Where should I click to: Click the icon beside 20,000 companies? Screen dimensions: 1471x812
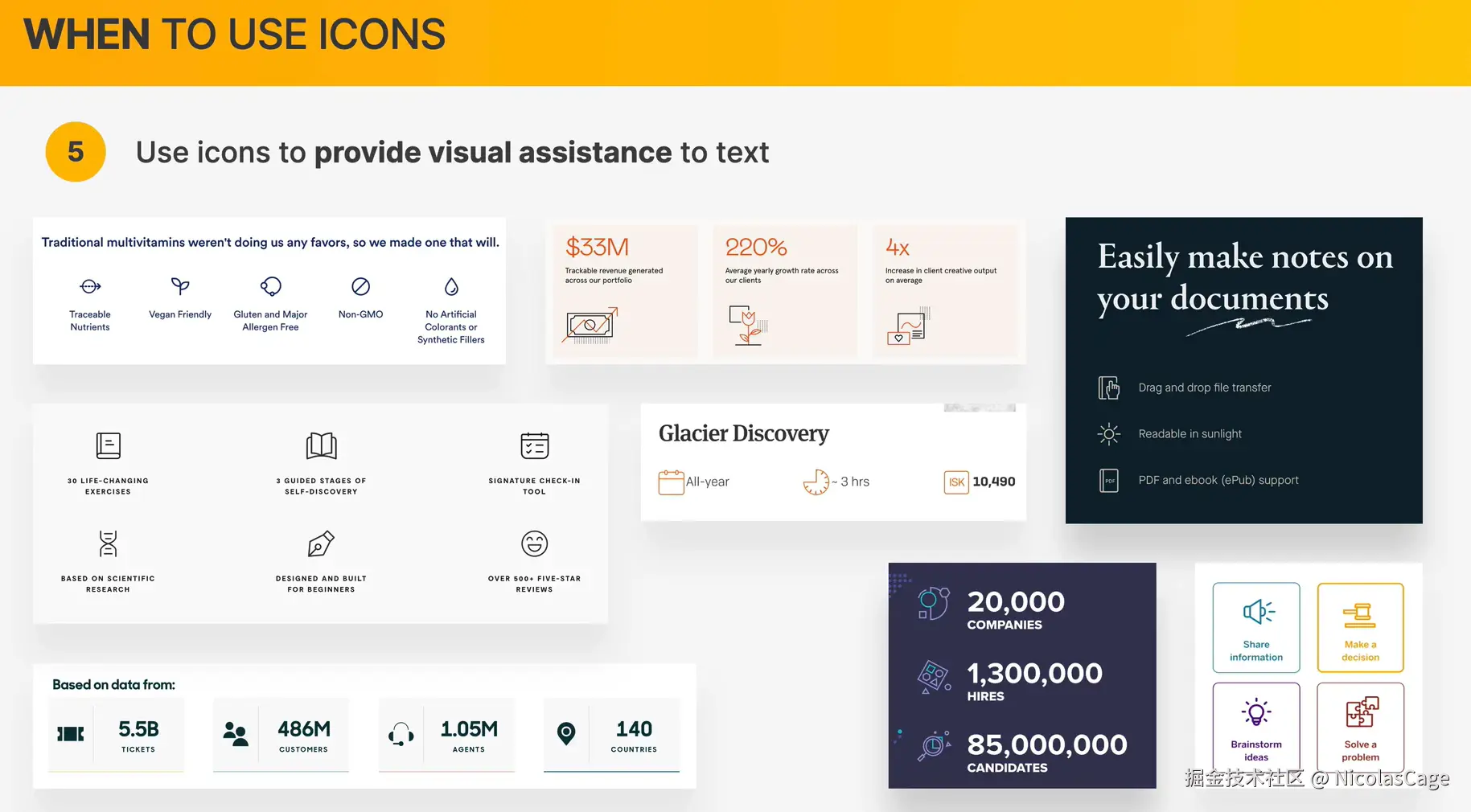(x=934, y=603)
